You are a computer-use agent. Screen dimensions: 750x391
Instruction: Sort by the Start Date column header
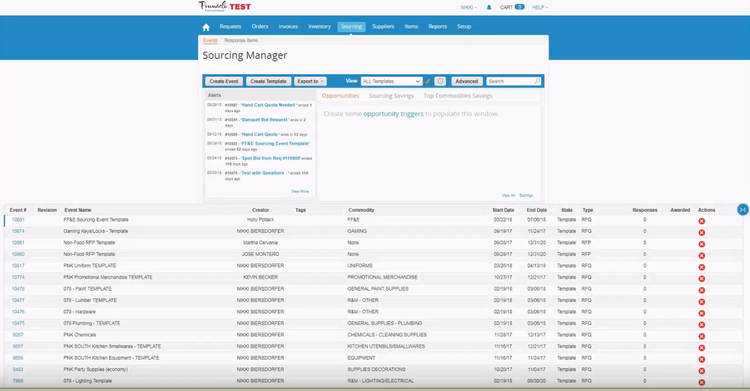(503, 210)
